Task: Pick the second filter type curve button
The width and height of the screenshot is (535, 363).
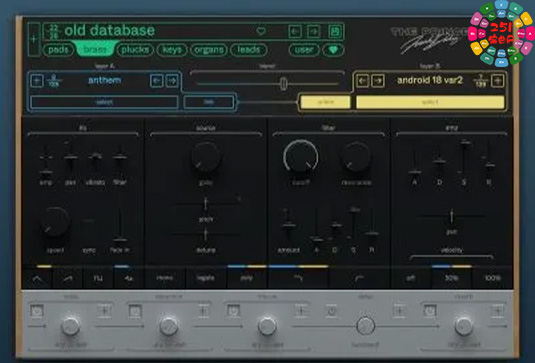Action: (x=359, y=279)
